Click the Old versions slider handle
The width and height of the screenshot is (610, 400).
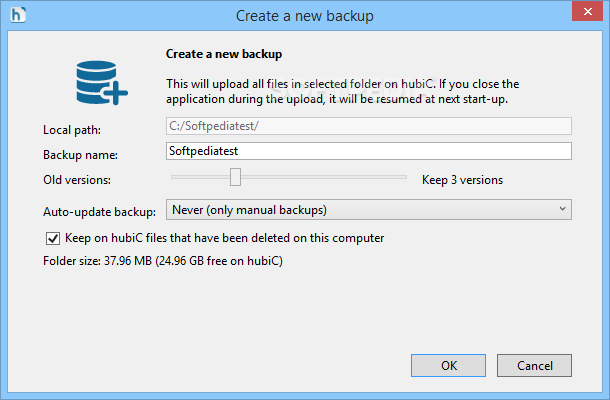pos(235,177)
